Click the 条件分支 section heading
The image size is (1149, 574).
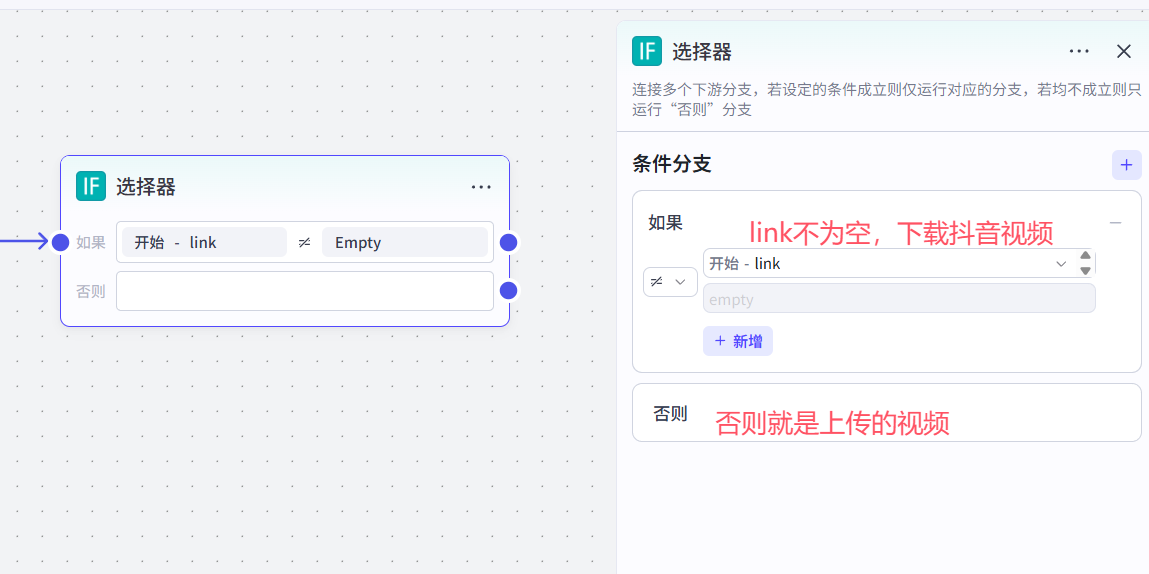point(672,164)
